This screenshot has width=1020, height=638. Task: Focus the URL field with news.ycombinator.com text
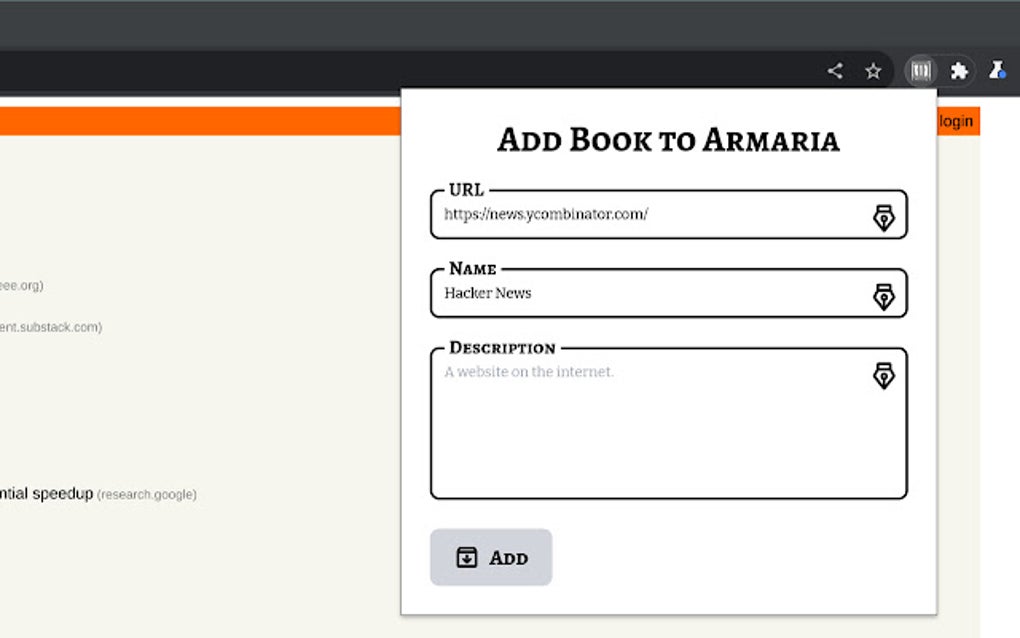coord(650,214)
